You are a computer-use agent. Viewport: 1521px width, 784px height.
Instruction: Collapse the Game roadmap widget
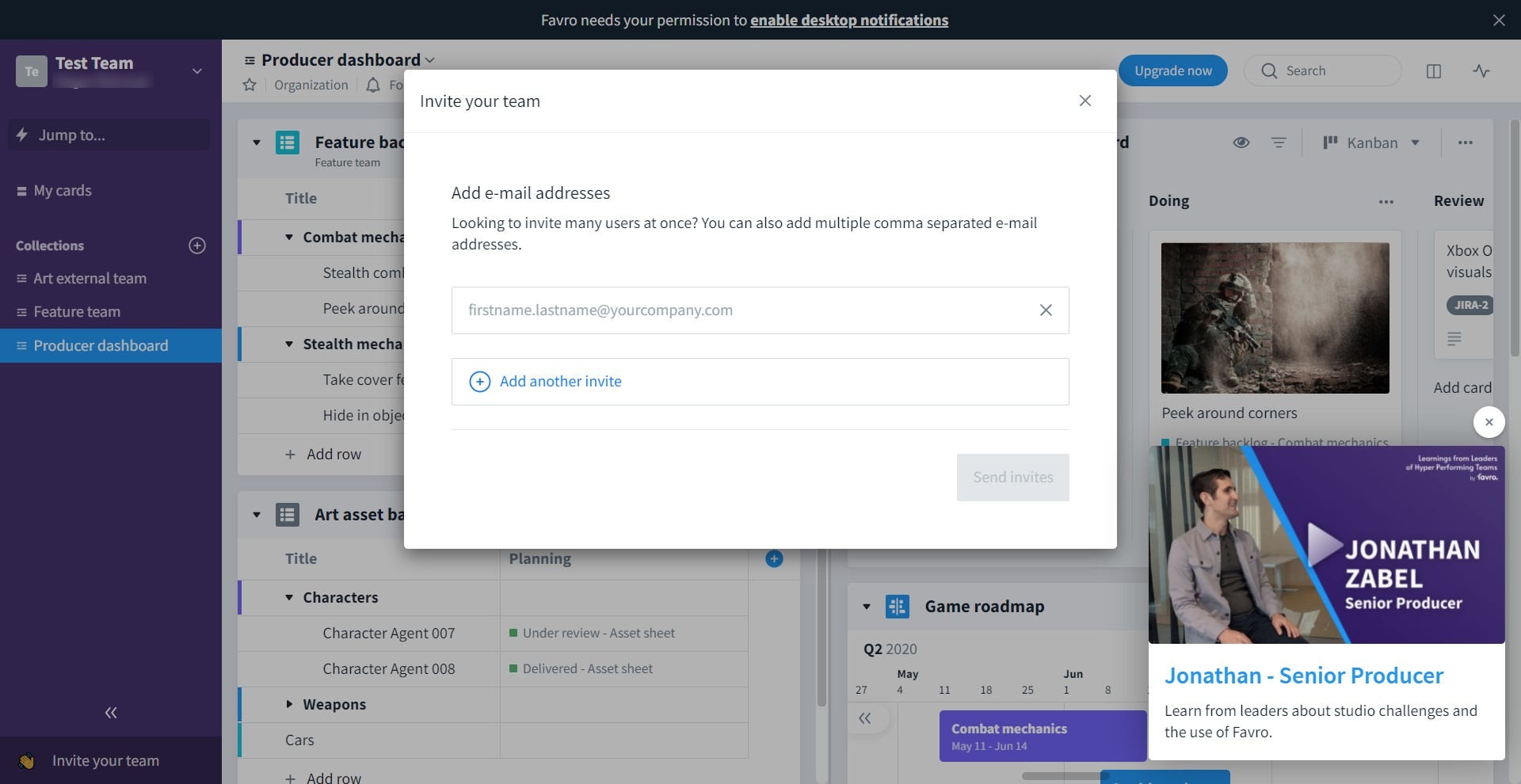(x=867, y=607)
